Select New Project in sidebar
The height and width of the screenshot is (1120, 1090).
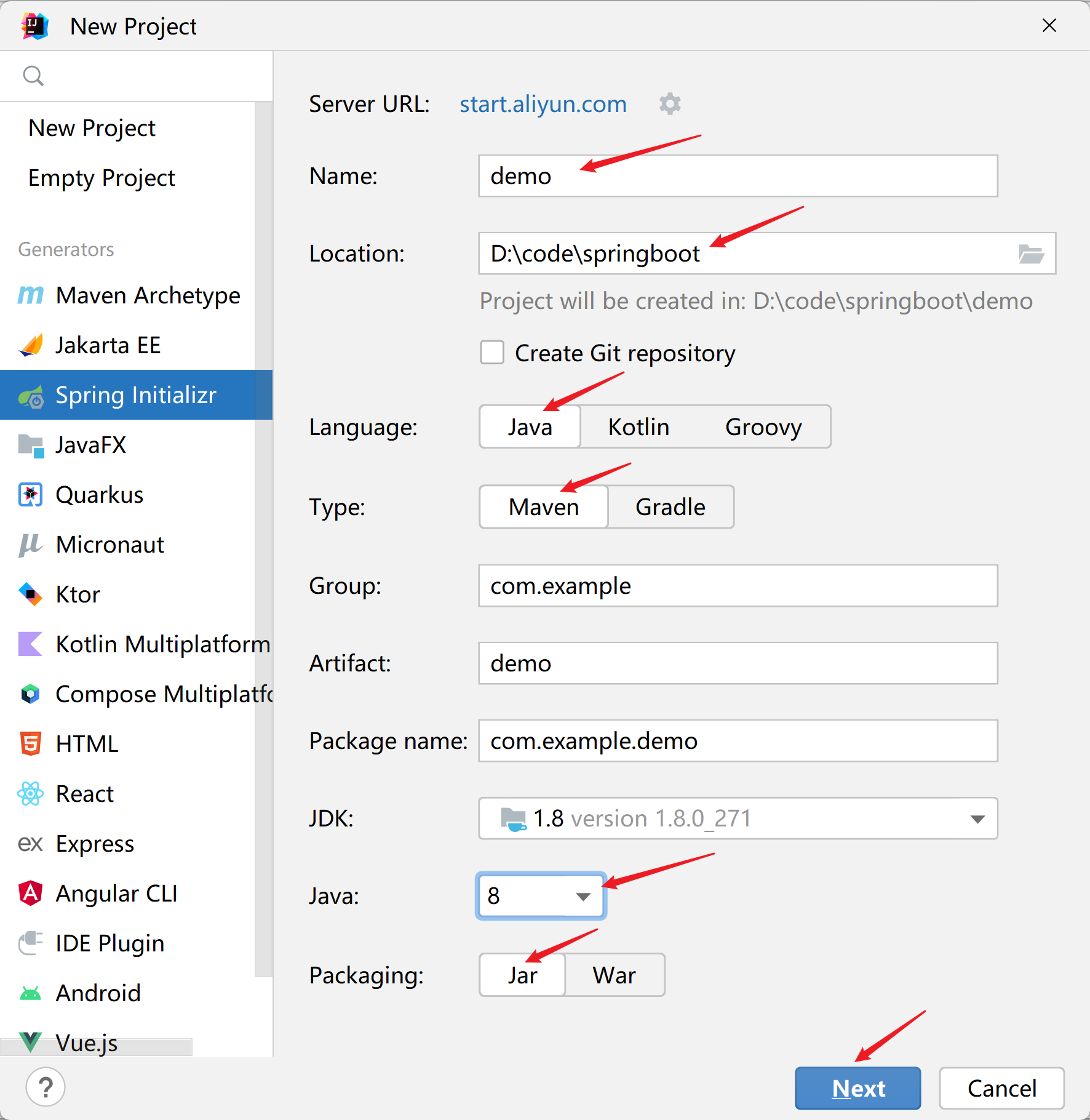(92, 128)
